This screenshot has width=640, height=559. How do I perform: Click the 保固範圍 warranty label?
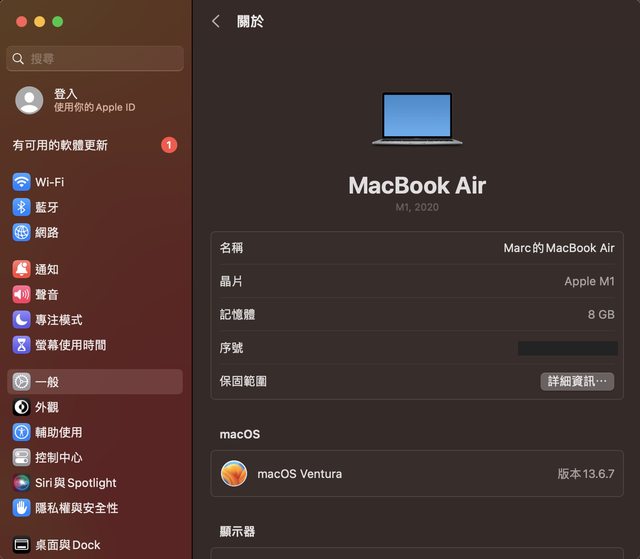point(243,382)
